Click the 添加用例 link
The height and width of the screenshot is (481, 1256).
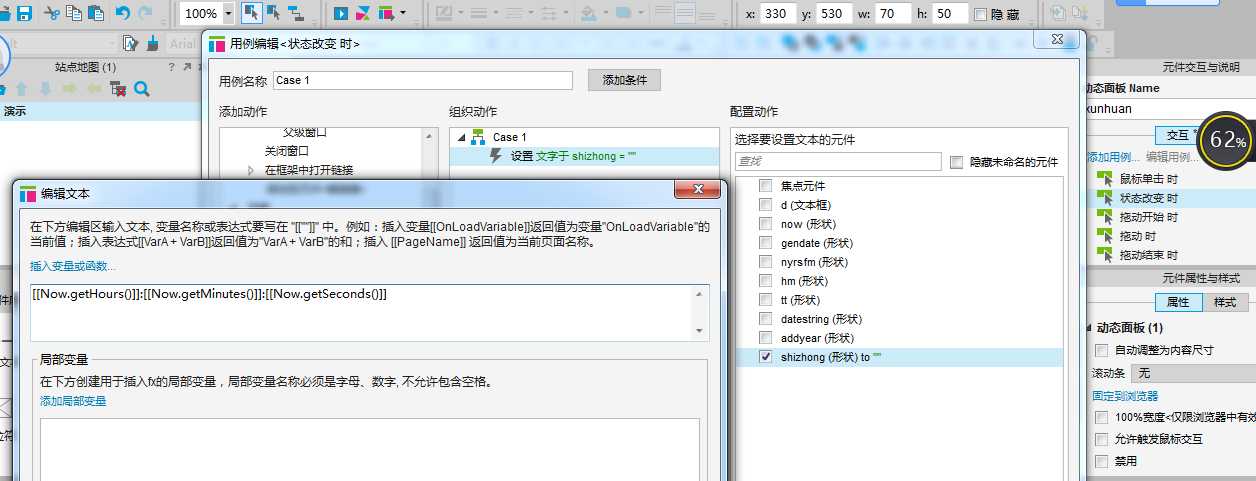click(1112, 157)
